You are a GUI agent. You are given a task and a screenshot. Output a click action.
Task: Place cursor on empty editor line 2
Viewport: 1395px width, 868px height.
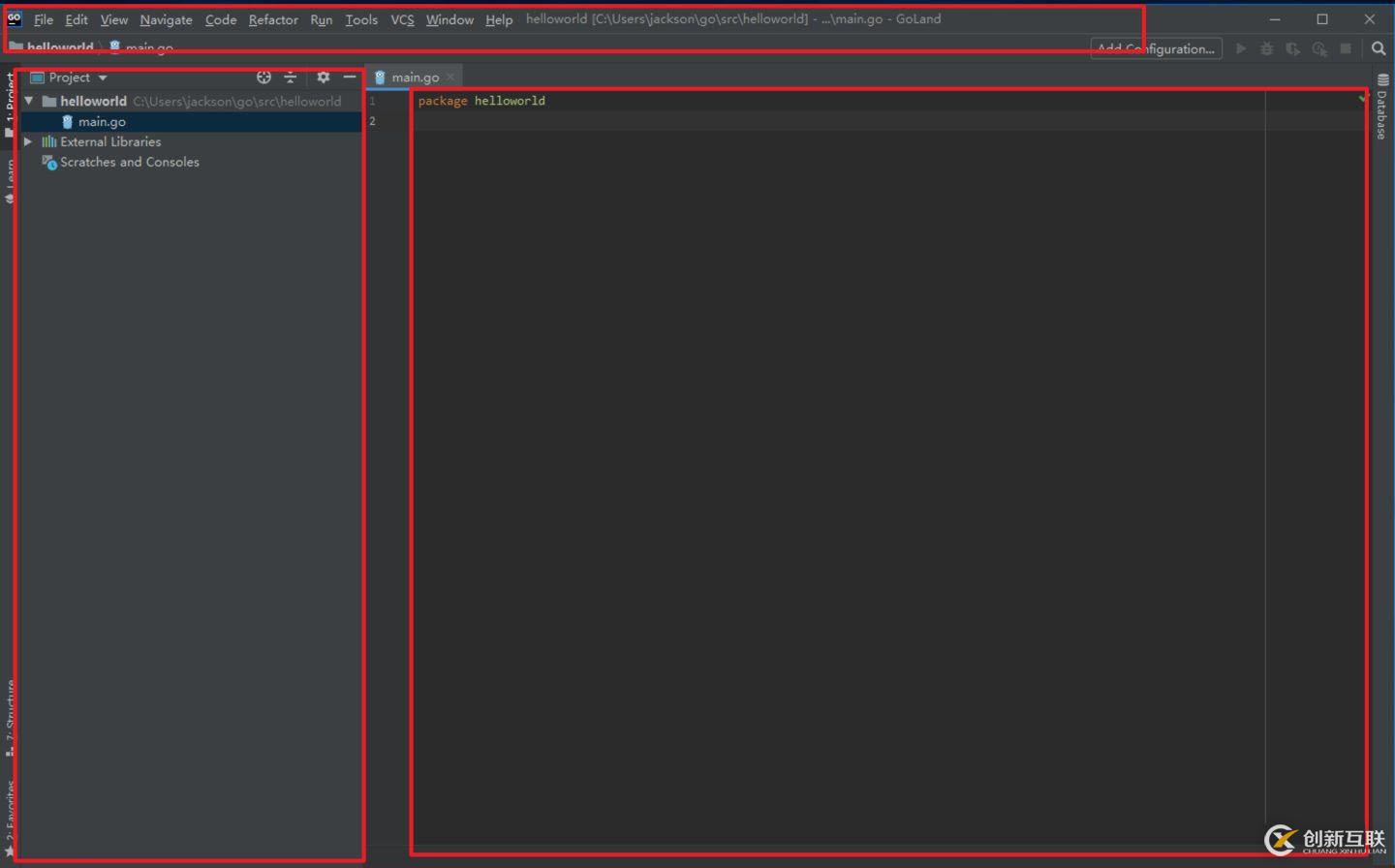coord(838,121)
